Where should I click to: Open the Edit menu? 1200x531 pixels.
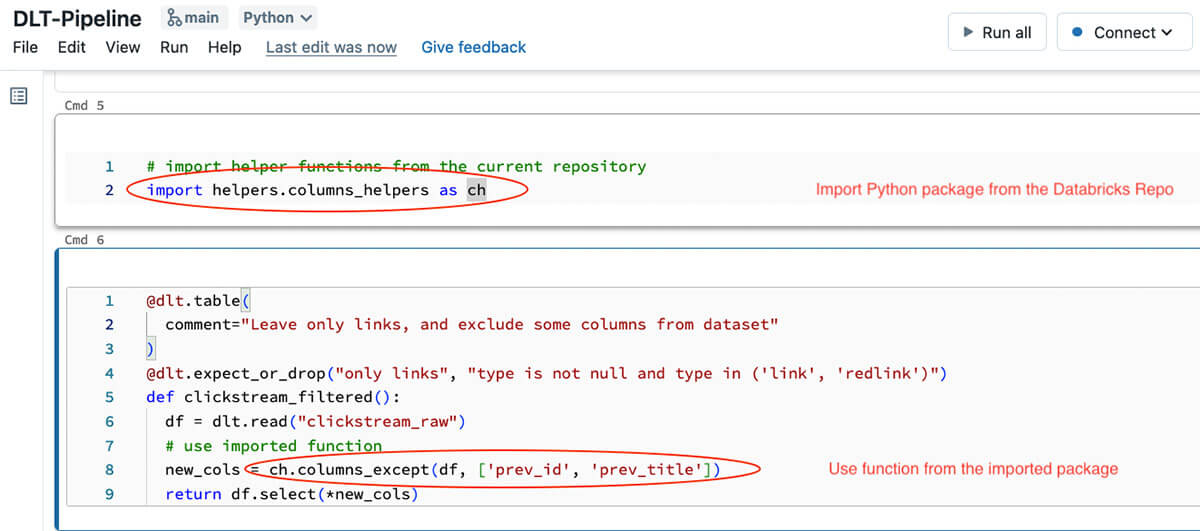point(71,47)
